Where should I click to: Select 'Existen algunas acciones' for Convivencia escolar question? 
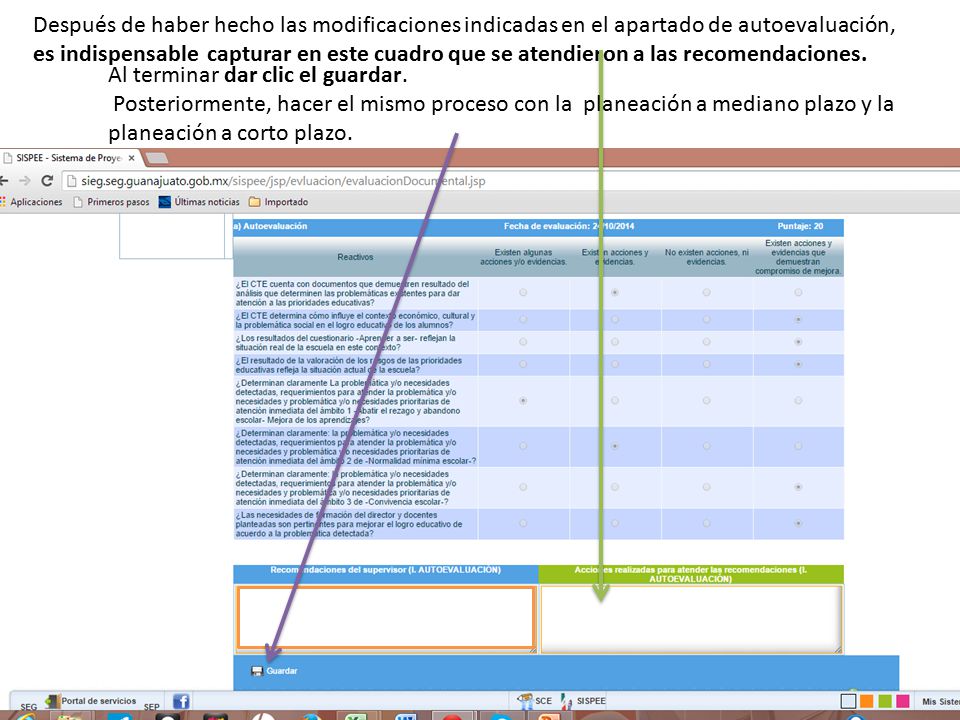click(523, 487)
